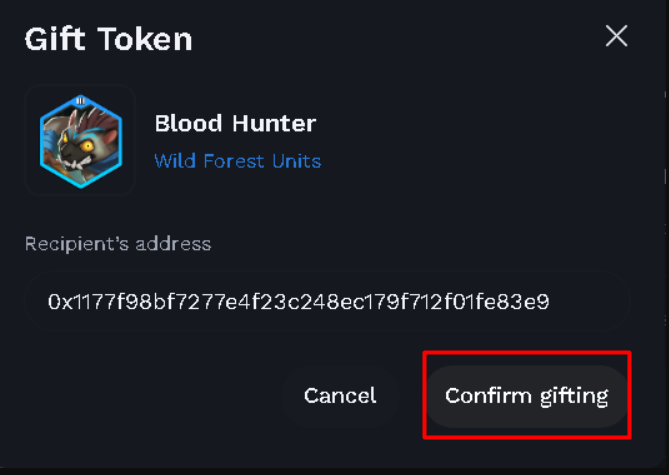Focus the recipient's address input field
669x475 pixels.
click(327, 302)
